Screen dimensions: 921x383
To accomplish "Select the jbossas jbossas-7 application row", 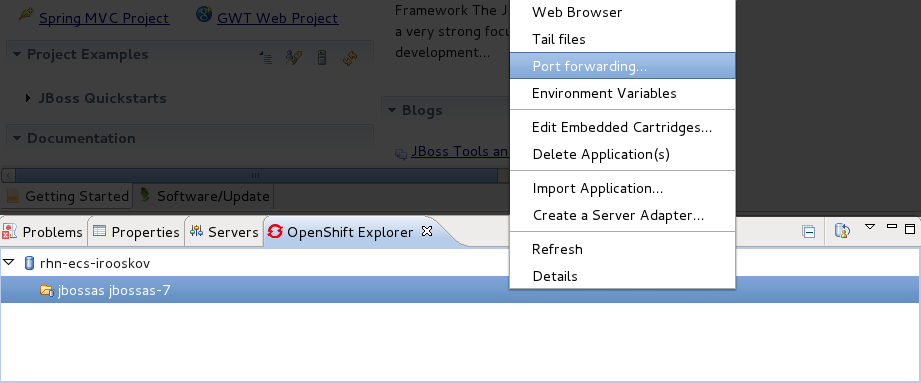I will coord(460,290).
